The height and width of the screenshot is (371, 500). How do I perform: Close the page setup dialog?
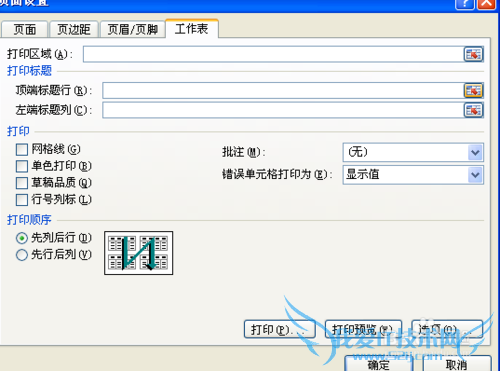click(x=486, y=4)
